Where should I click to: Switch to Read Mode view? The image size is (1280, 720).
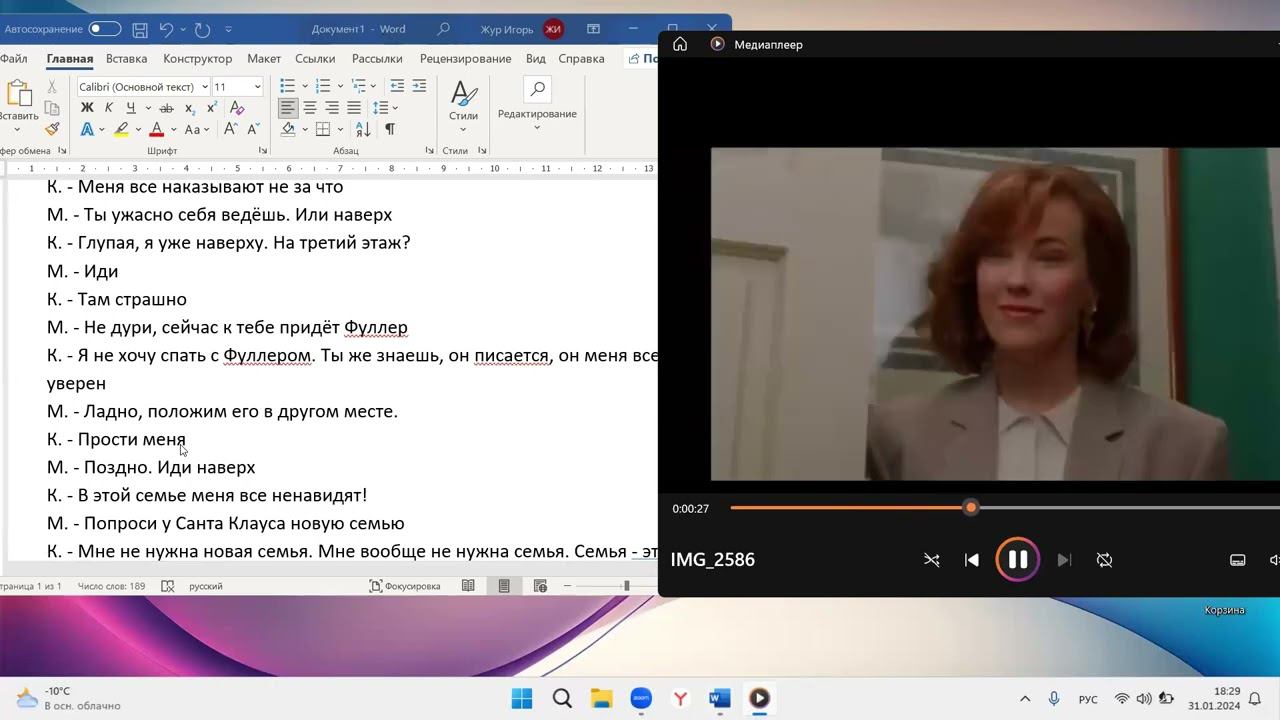468,586
